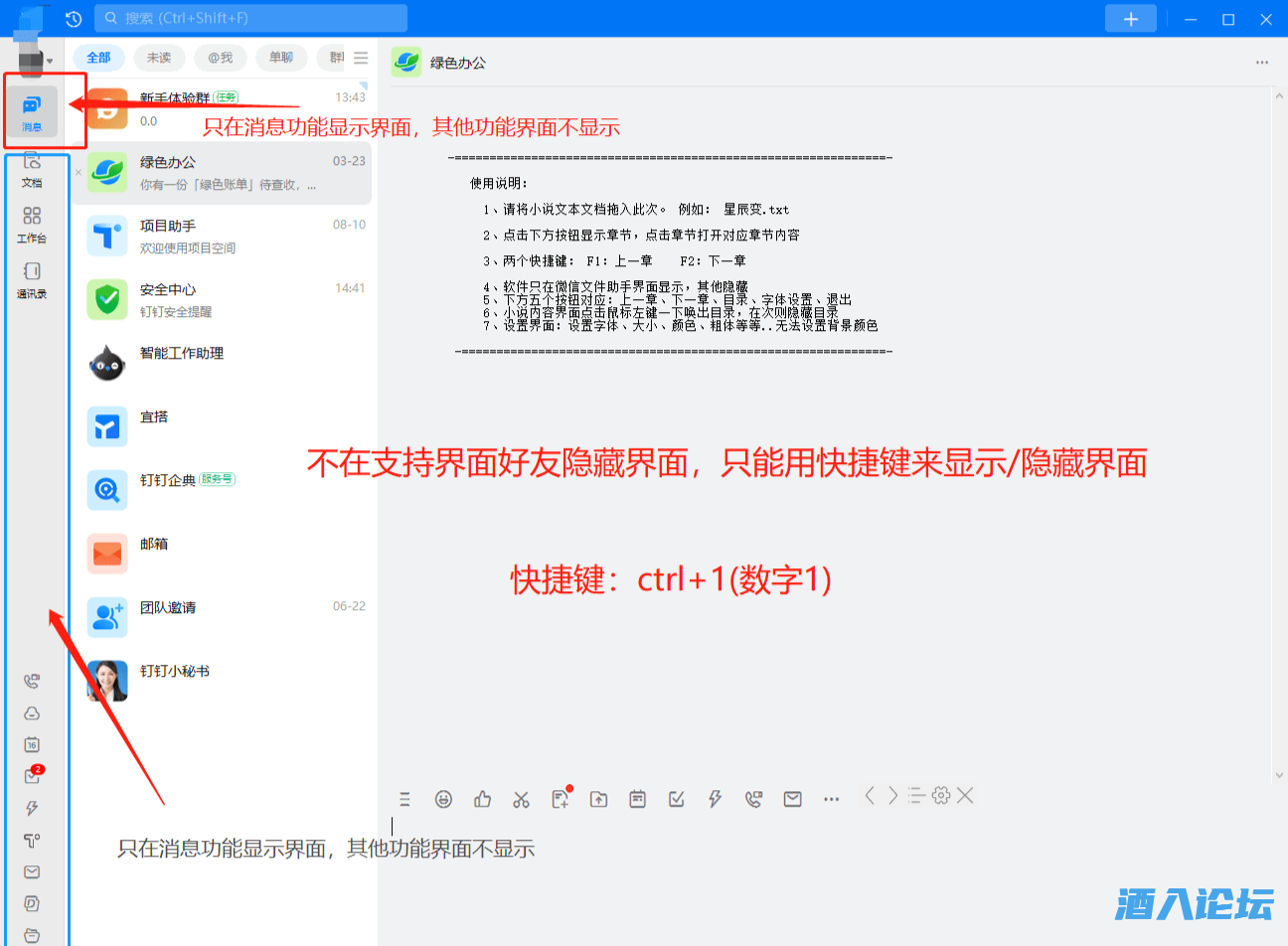Open the phone and video call icon in the sidebar
1288x946 pixels.
click(x=32, y=682)
